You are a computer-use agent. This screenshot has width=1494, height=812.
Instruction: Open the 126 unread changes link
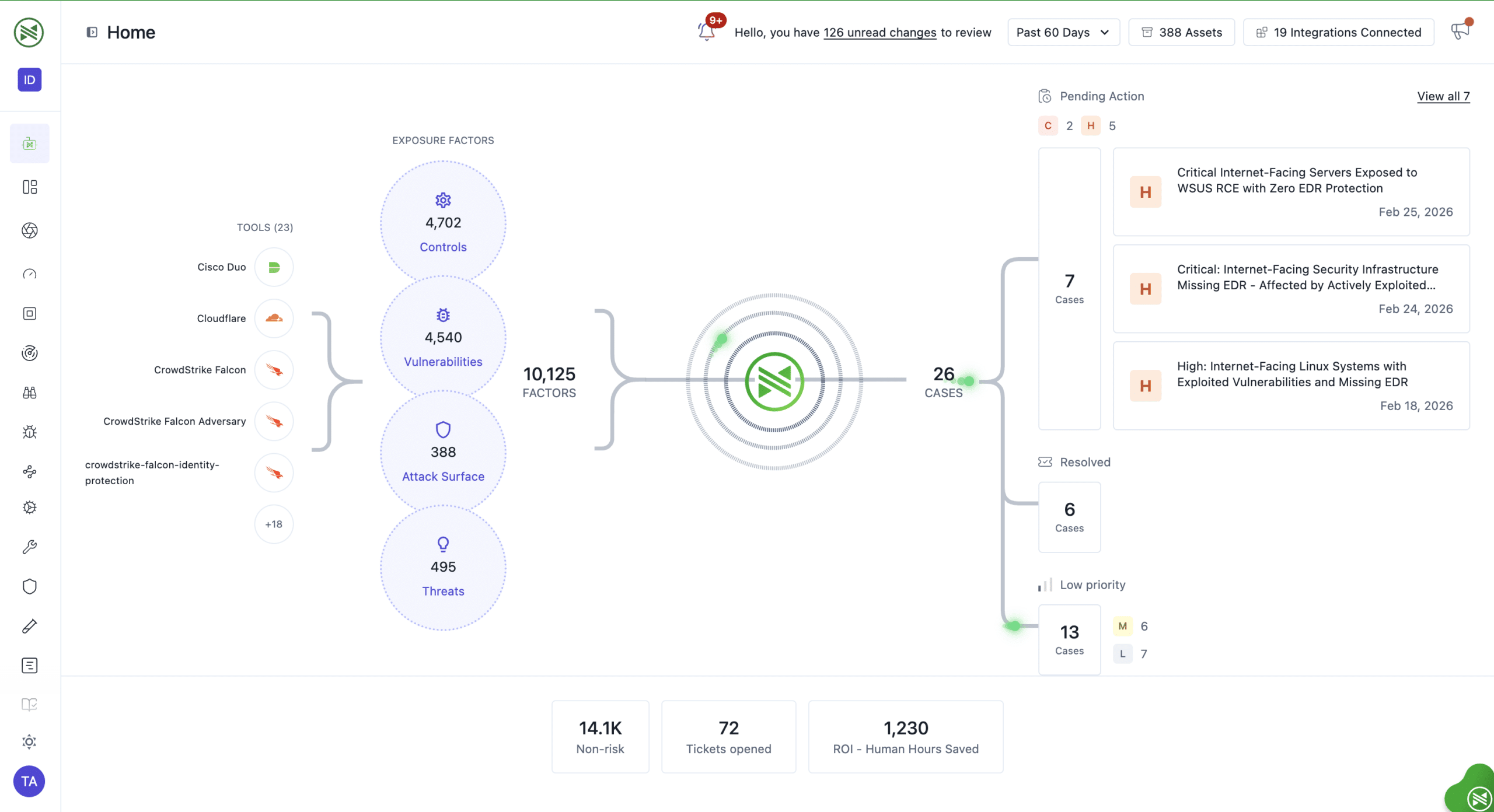pos(879,33)
